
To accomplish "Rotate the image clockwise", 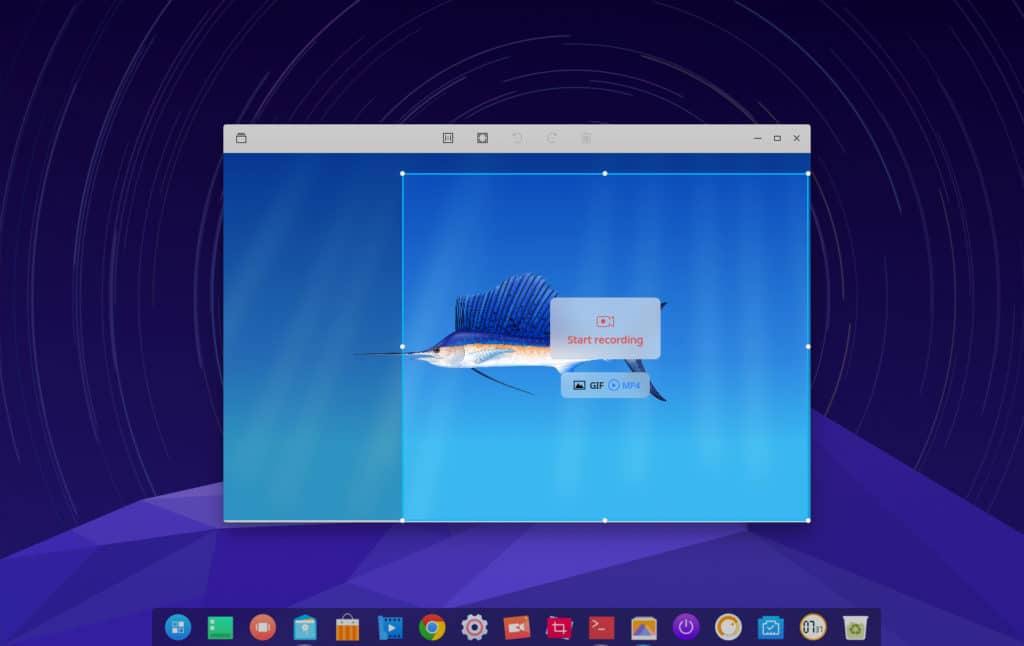I will 552,138.
